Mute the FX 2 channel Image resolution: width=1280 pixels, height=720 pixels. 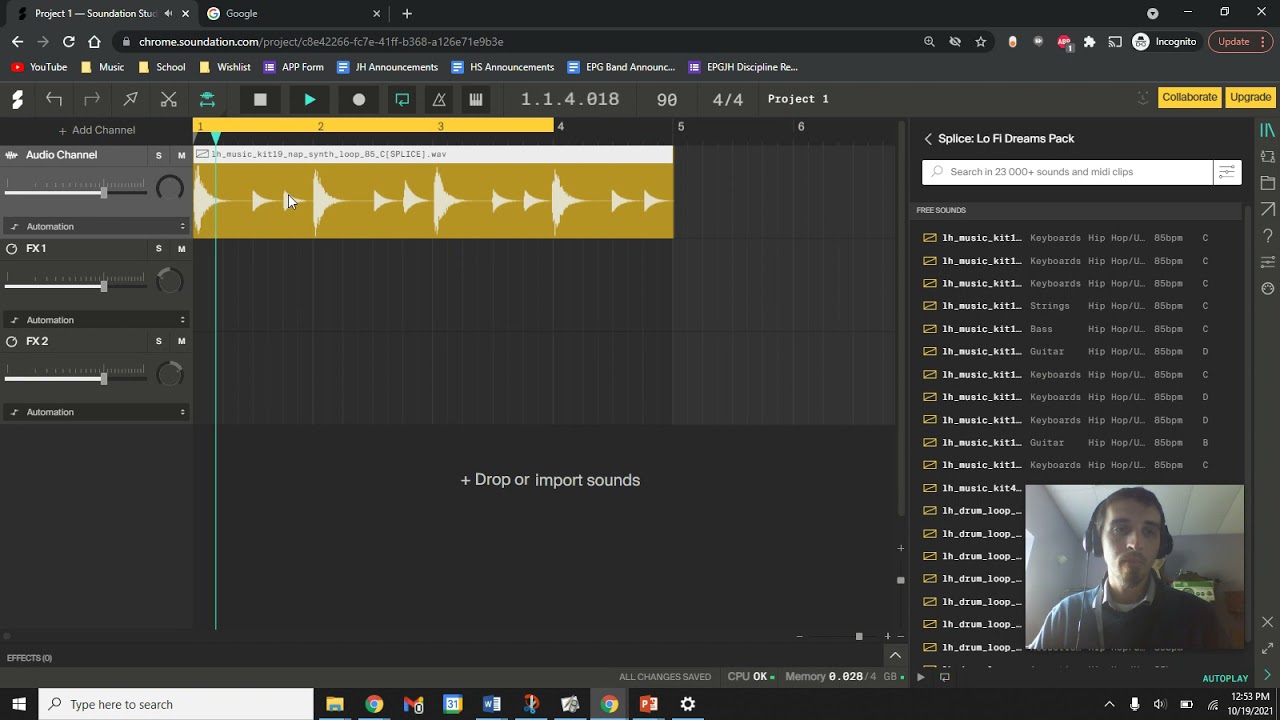181,341
